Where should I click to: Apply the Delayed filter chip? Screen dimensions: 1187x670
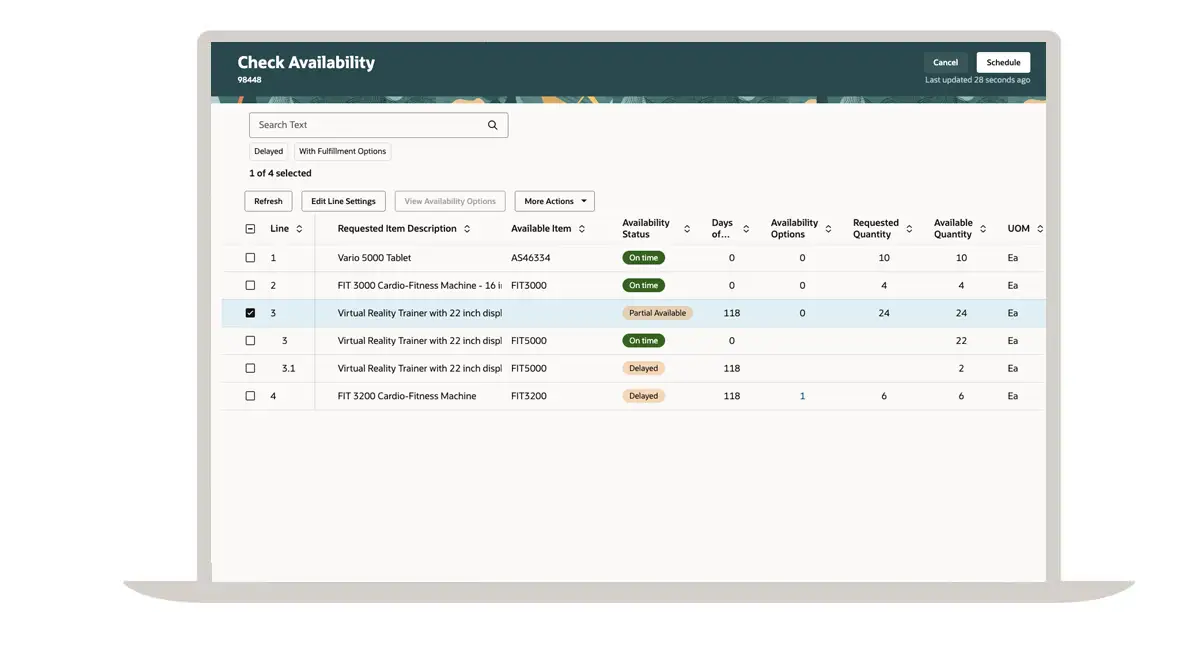click(268, 152)
